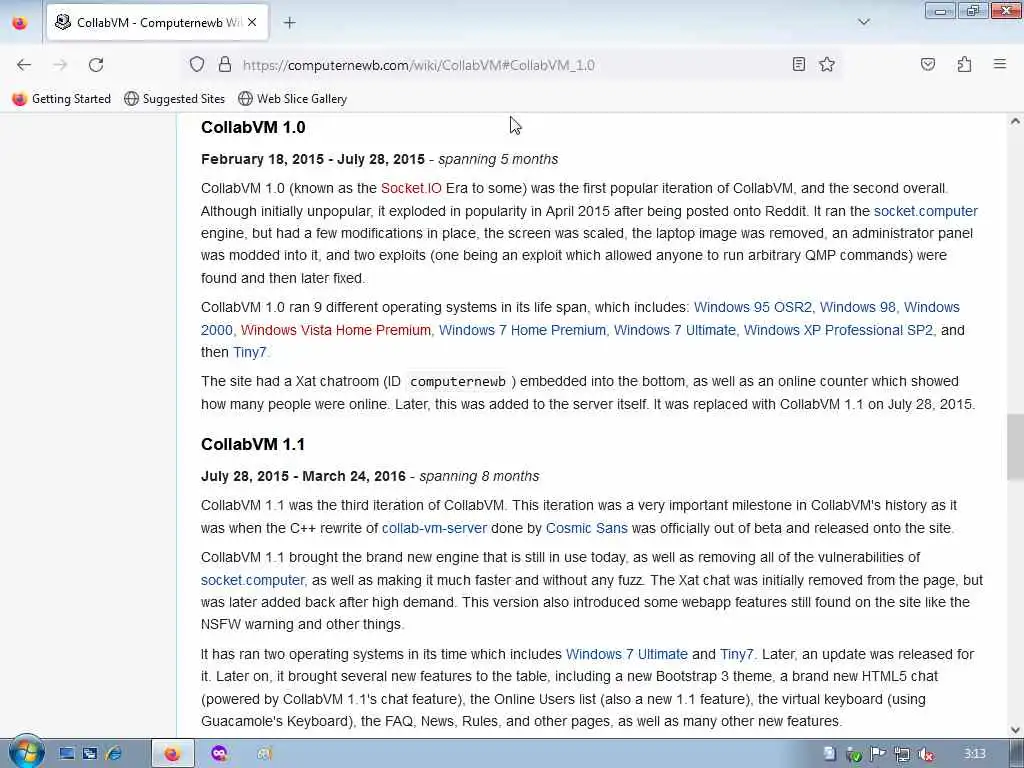Open the purple app taskbar icon
Image resolution: width=1024 pixels, height=768 pixels.
click(219, 754)
